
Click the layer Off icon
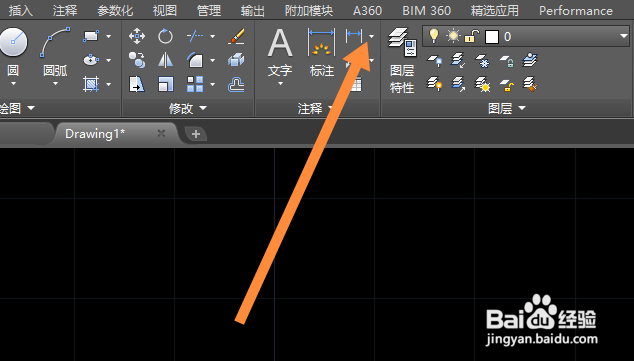pyautogui.click(x=435, y=61)
